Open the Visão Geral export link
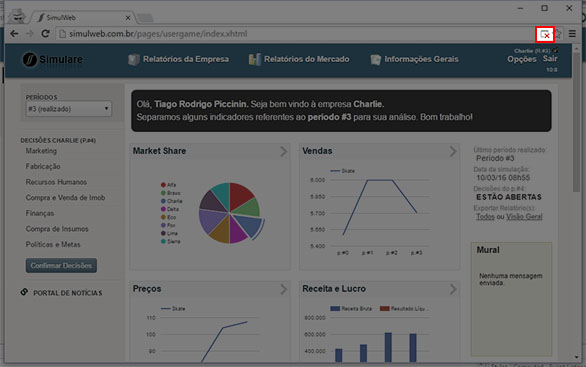Screen dimensions: 586x367 [524, 217]
